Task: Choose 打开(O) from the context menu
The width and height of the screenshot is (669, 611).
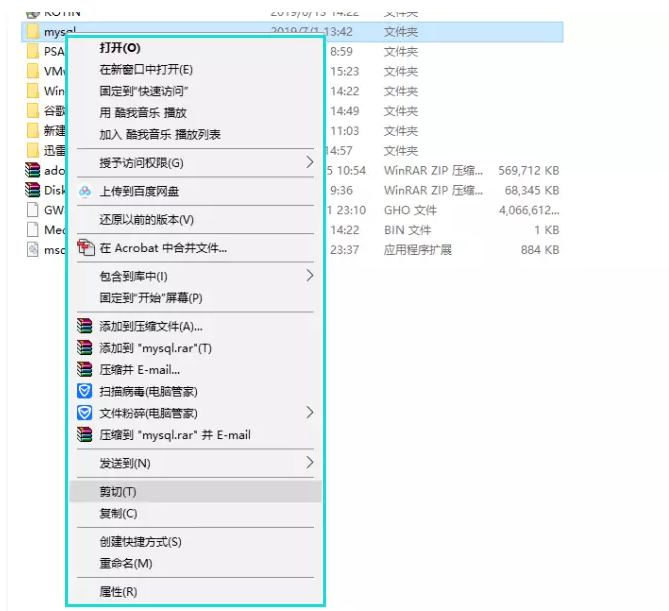Action: coord(120,48)
